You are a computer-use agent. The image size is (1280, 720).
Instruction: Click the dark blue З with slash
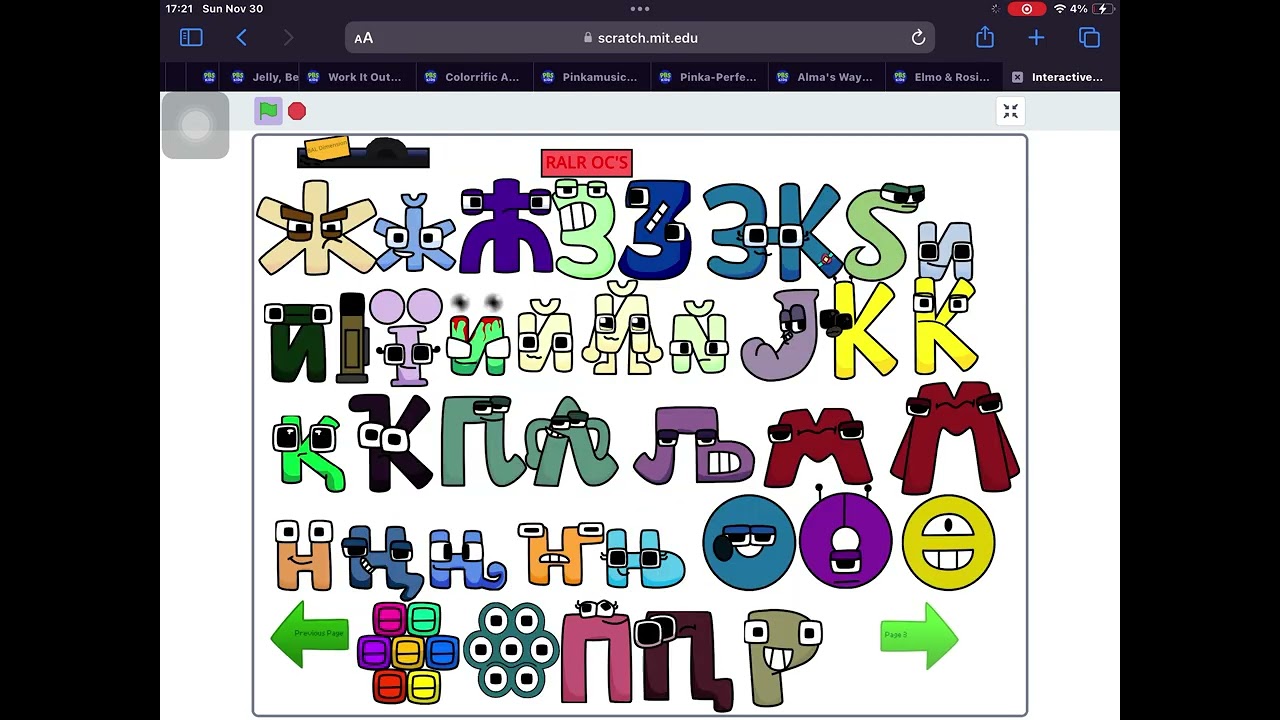click(x=656, y=229)
